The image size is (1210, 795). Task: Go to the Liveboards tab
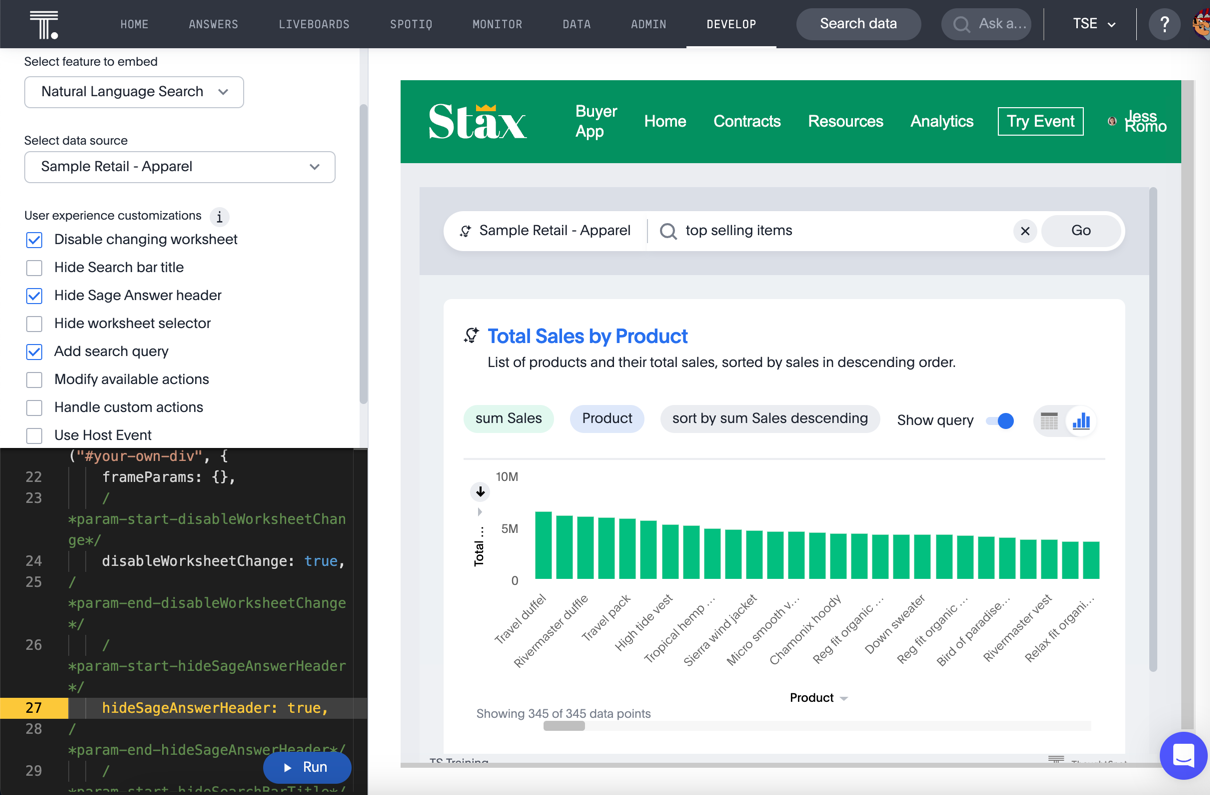coord(314,24)
